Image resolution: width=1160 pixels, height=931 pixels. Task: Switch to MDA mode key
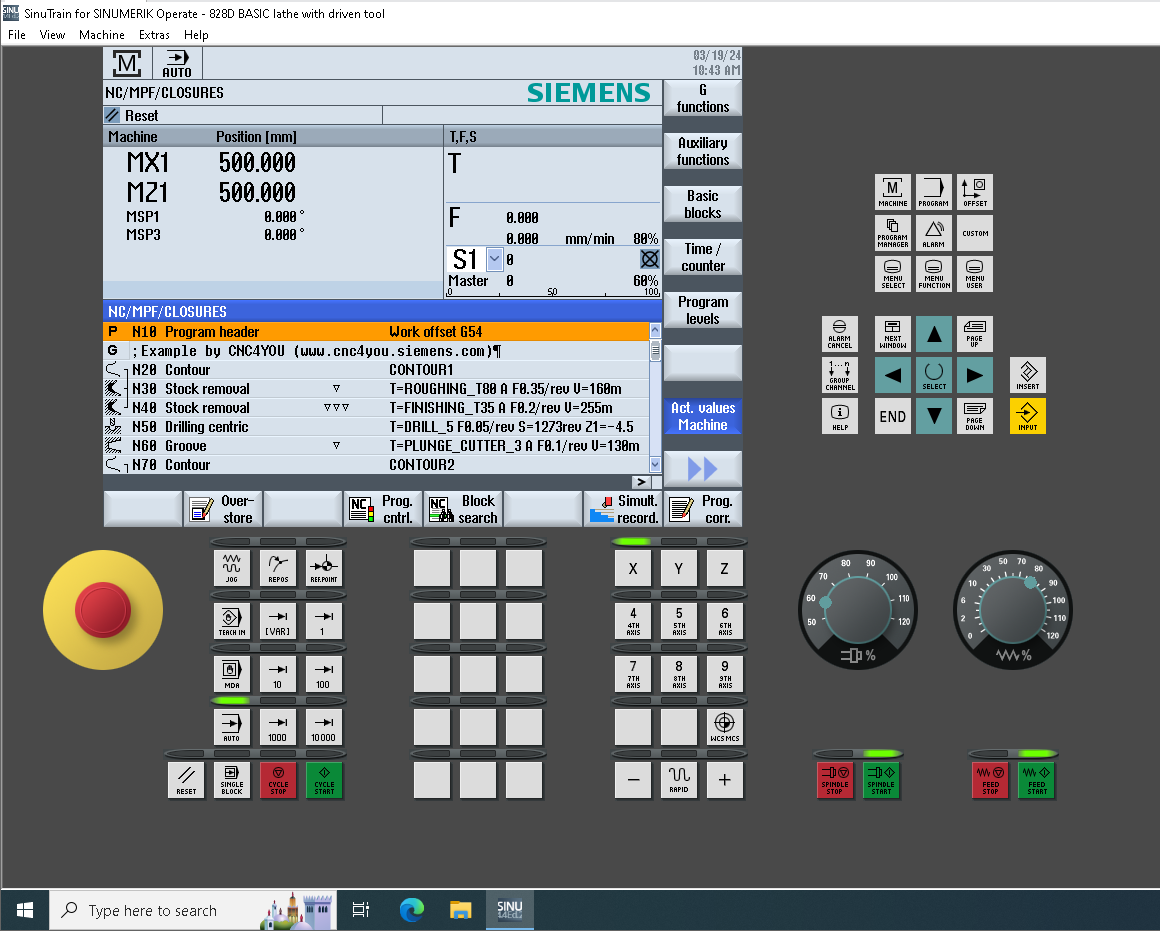tap(232, 674)
